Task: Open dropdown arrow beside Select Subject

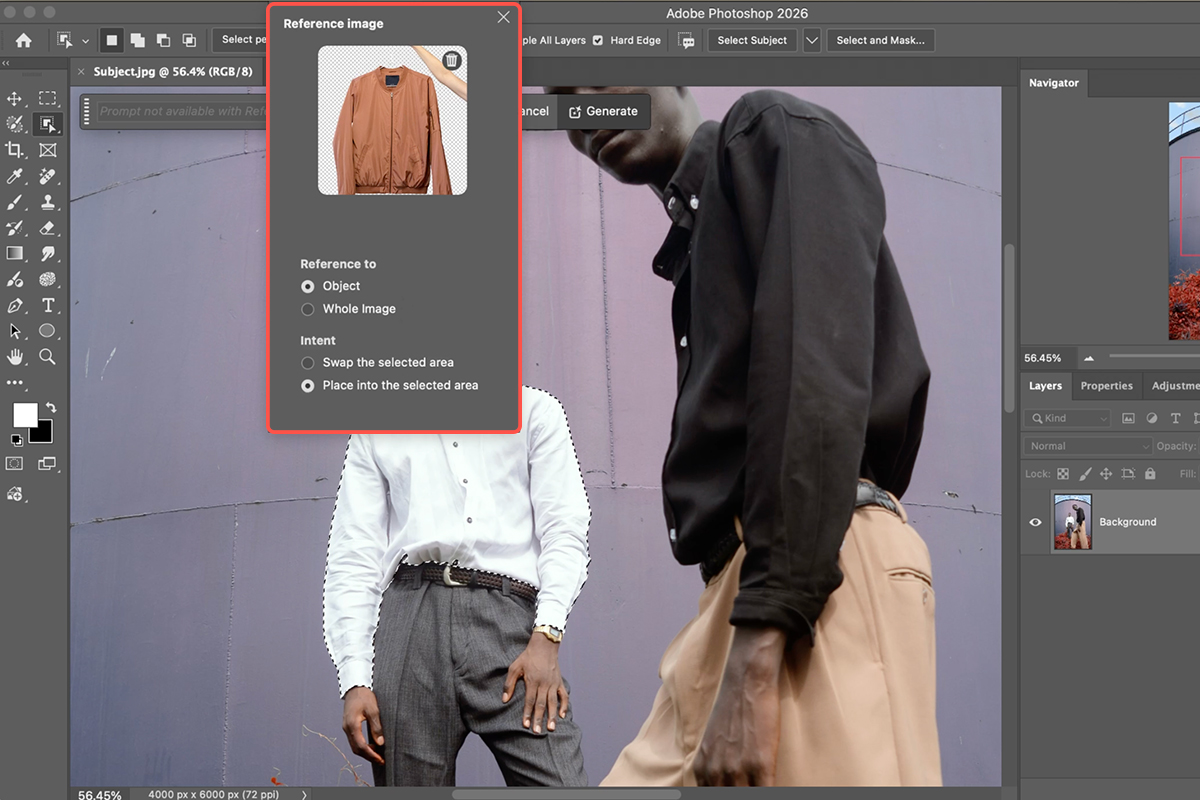Action: (x=811, y=40)
